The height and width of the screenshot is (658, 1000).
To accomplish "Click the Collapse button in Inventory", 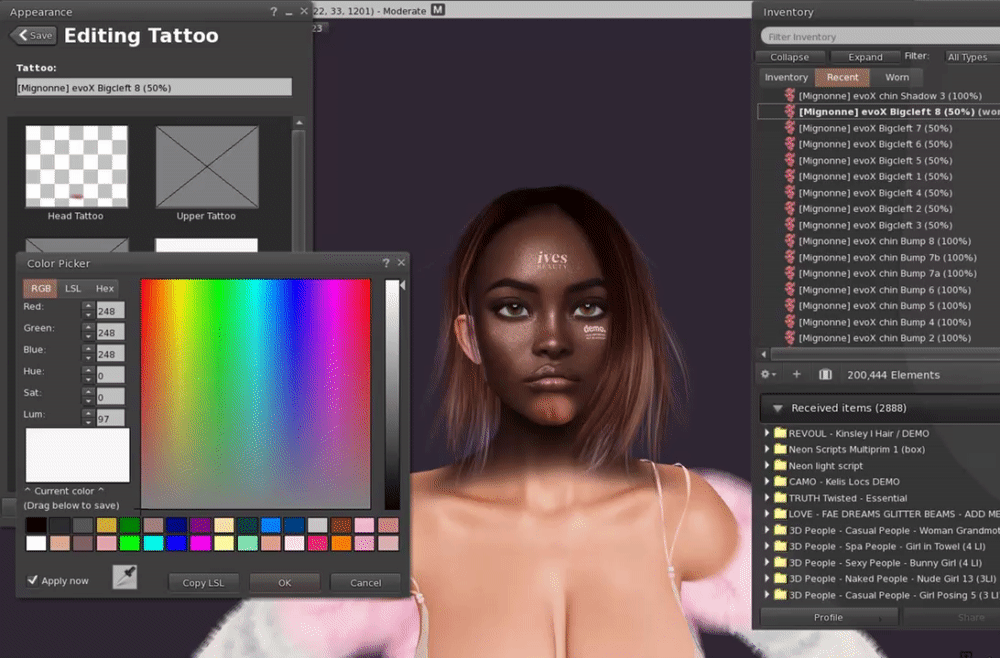I will pyautogui.click(x=790, y=57).
